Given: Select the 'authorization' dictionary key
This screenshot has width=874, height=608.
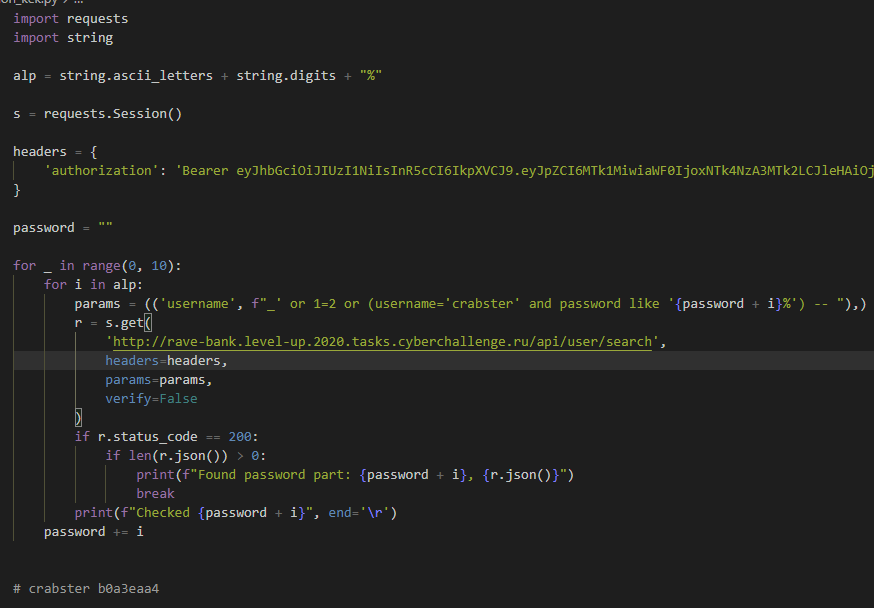Looking at the screenshot, I should pyautogui.click(x=101, y=171).
